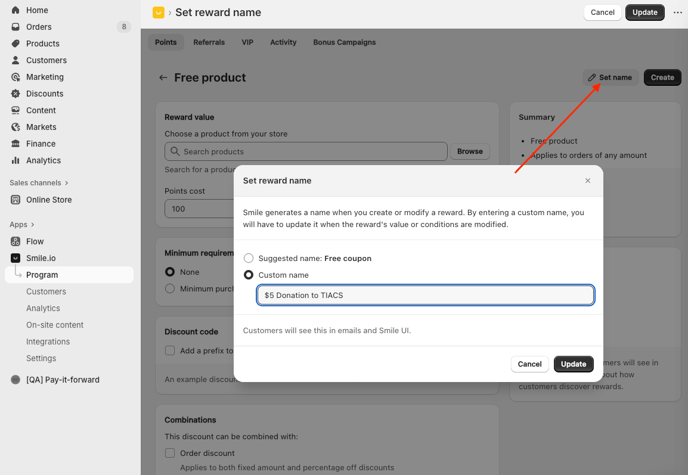Select the Suggested name radio option
Screen dimensions: 688x475
click(x=249, y=258)
